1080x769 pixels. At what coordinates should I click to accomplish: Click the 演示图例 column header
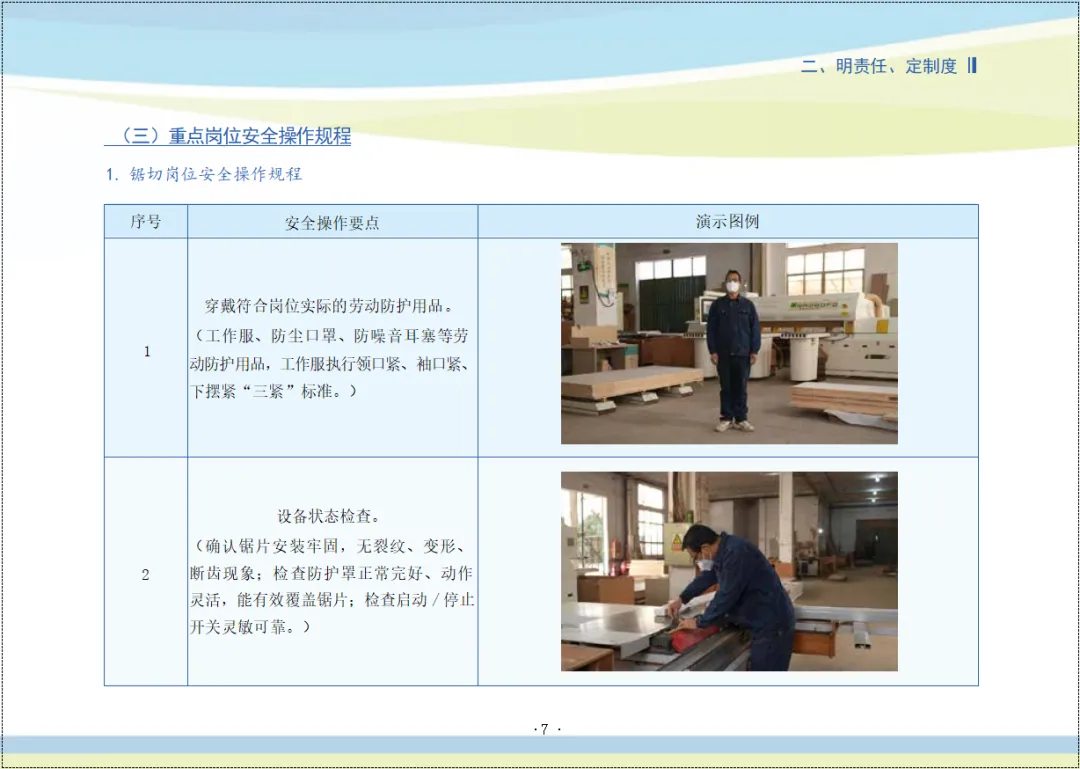coord(727,222)
